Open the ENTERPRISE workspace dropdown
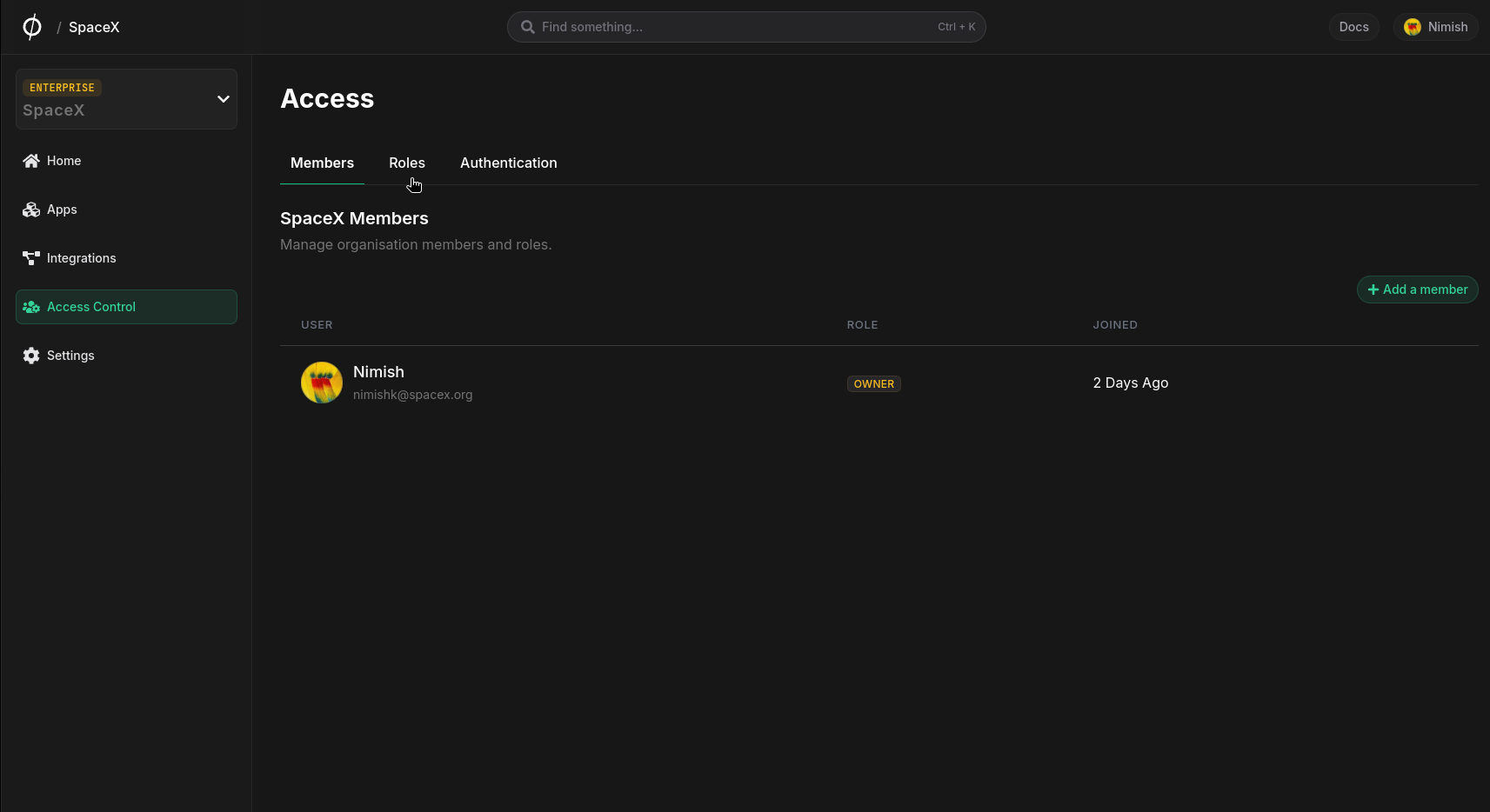This screenshot has height=812, width=1490. (x=126, y=98)
